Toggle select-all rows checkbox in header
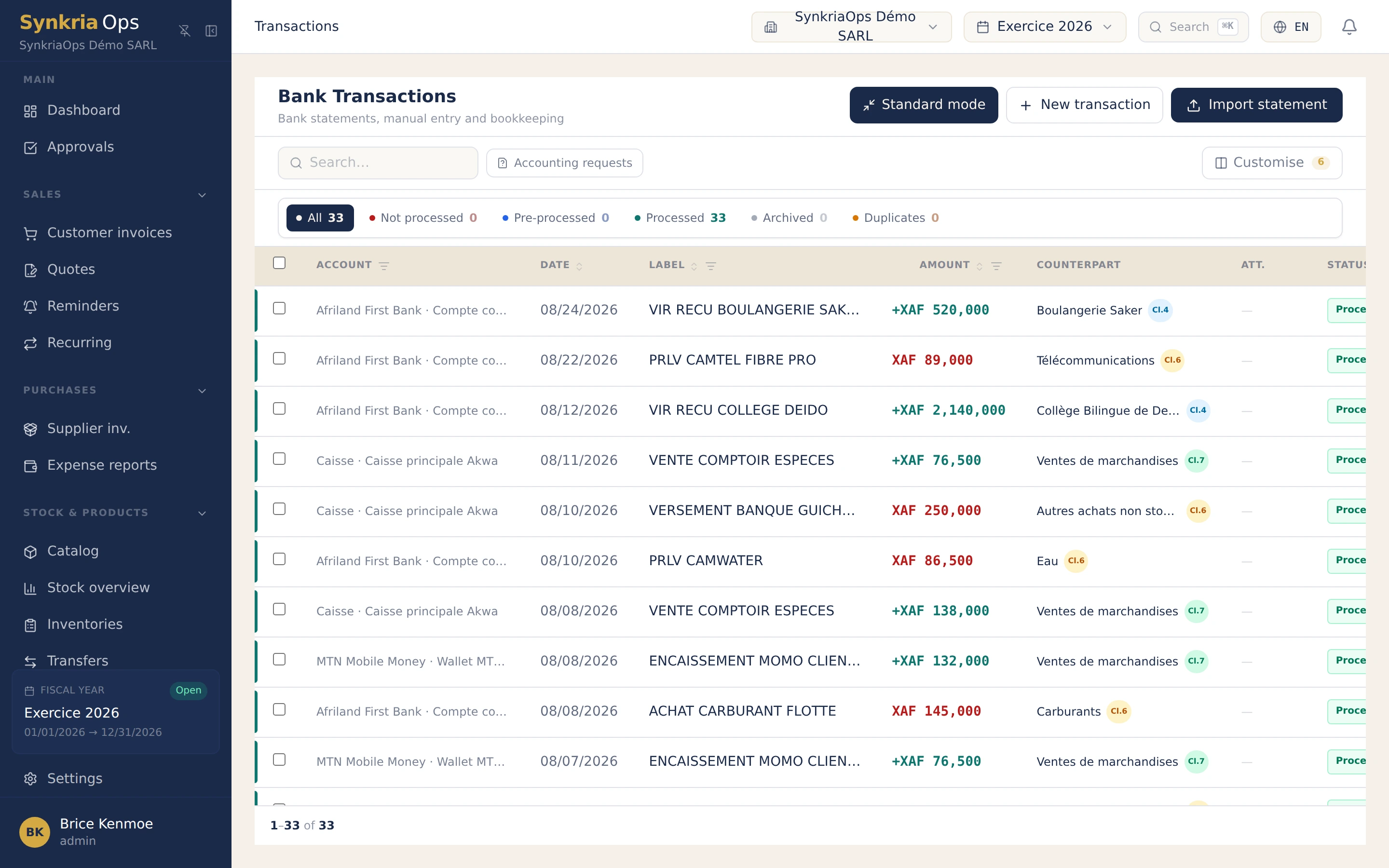 pos(279,263)
